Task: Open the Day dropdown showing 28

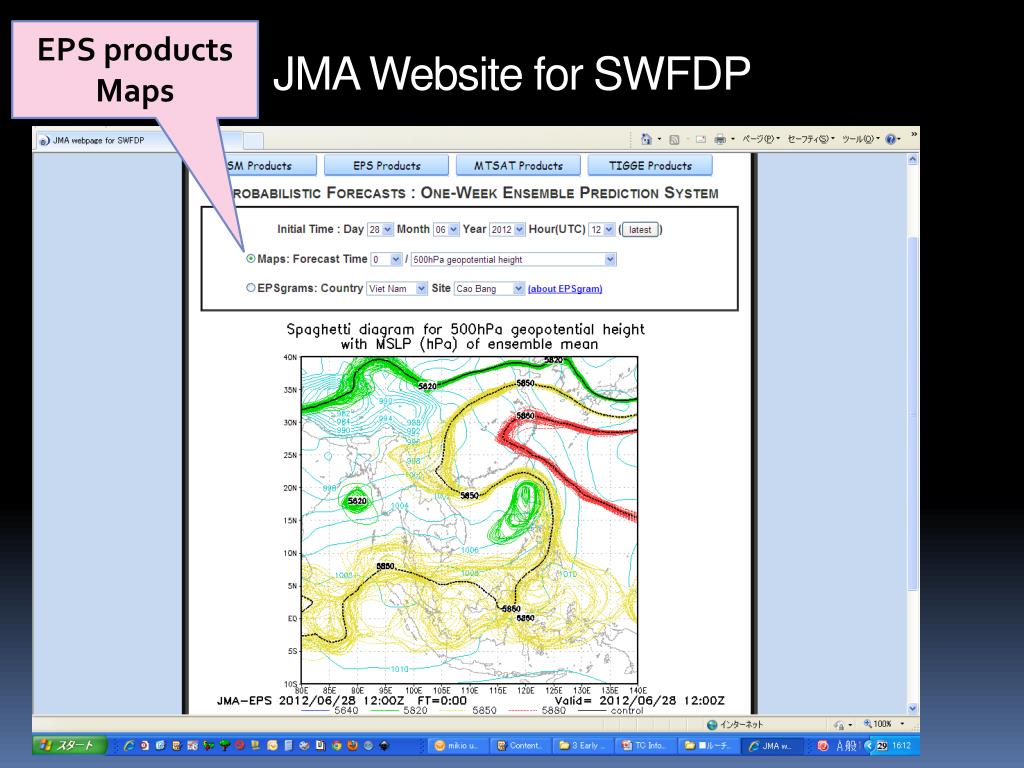Action: pos(380,229)
